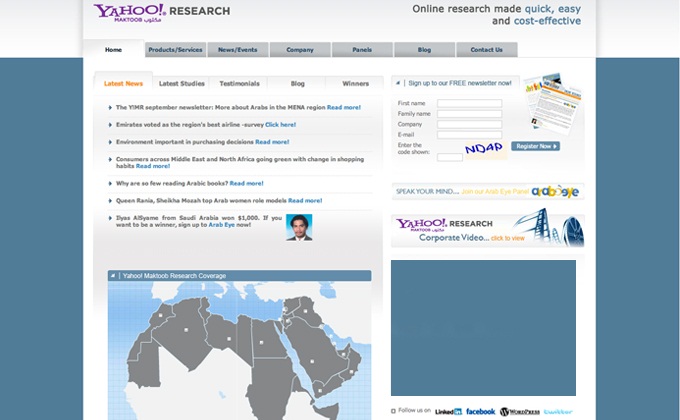The width and height of the screenshot is (680, 420).
Task: Click here link for Emirates airline survey
Action: click(280, 125)
